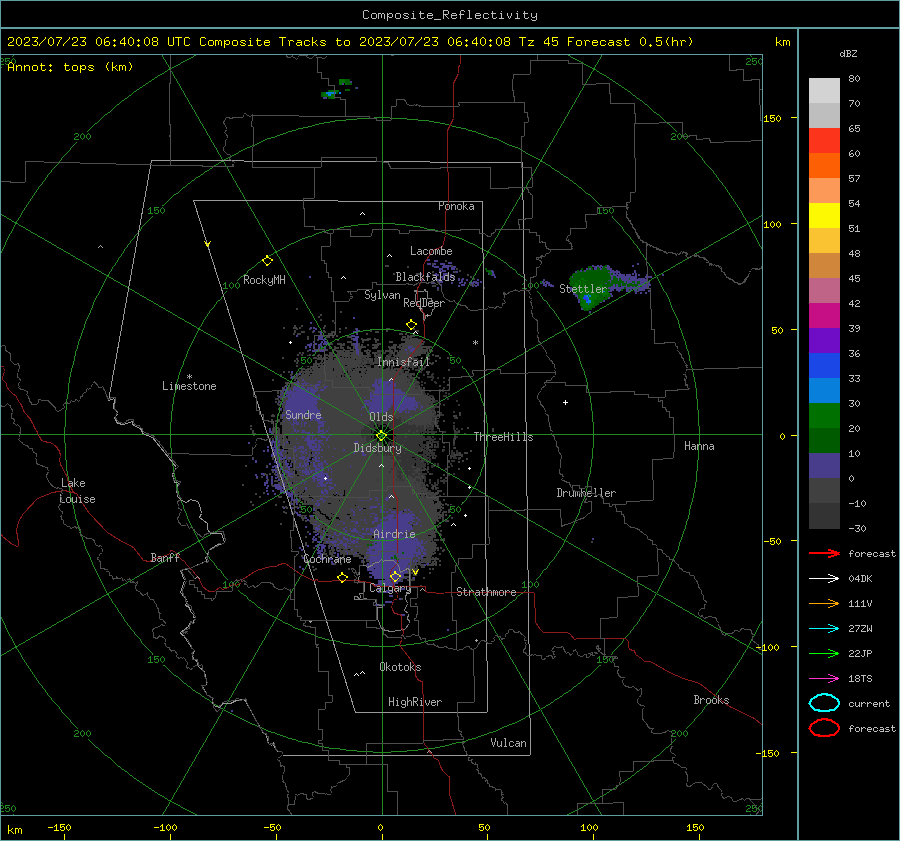This screenshot has width=900, height=841.
Task: Click the yellow diamond marker above Calgary label
Action: pos(395,576)
